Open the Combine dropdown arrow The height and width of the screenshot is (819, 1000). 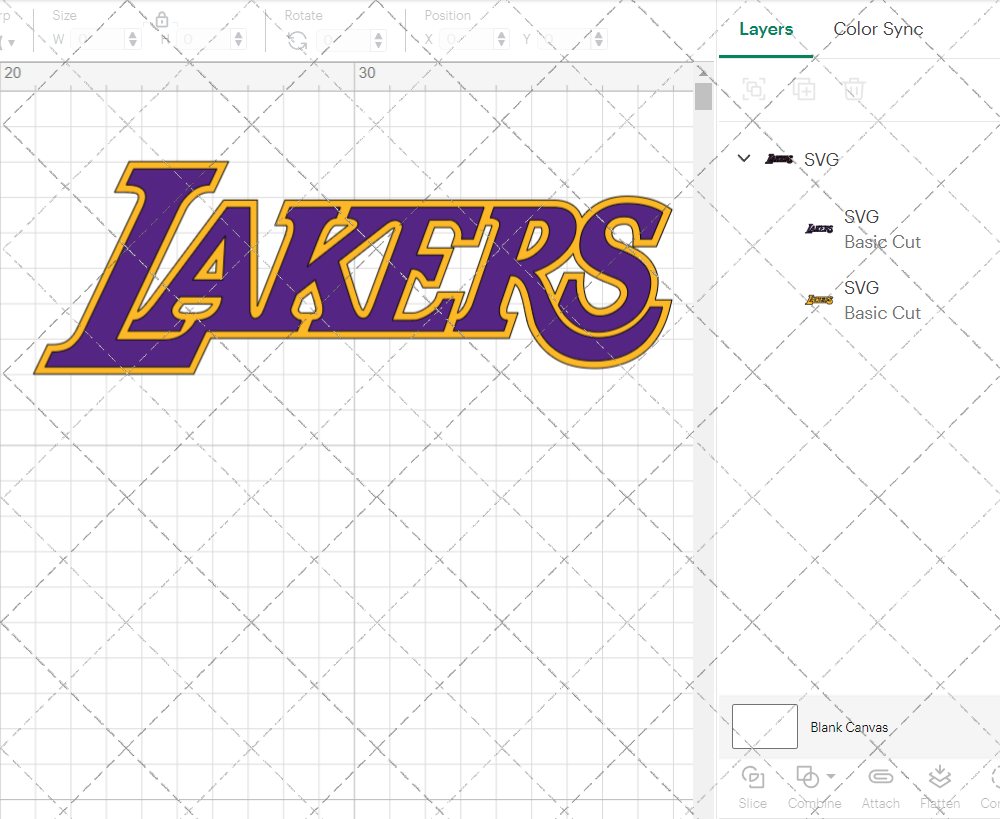[x=831, y=776]
